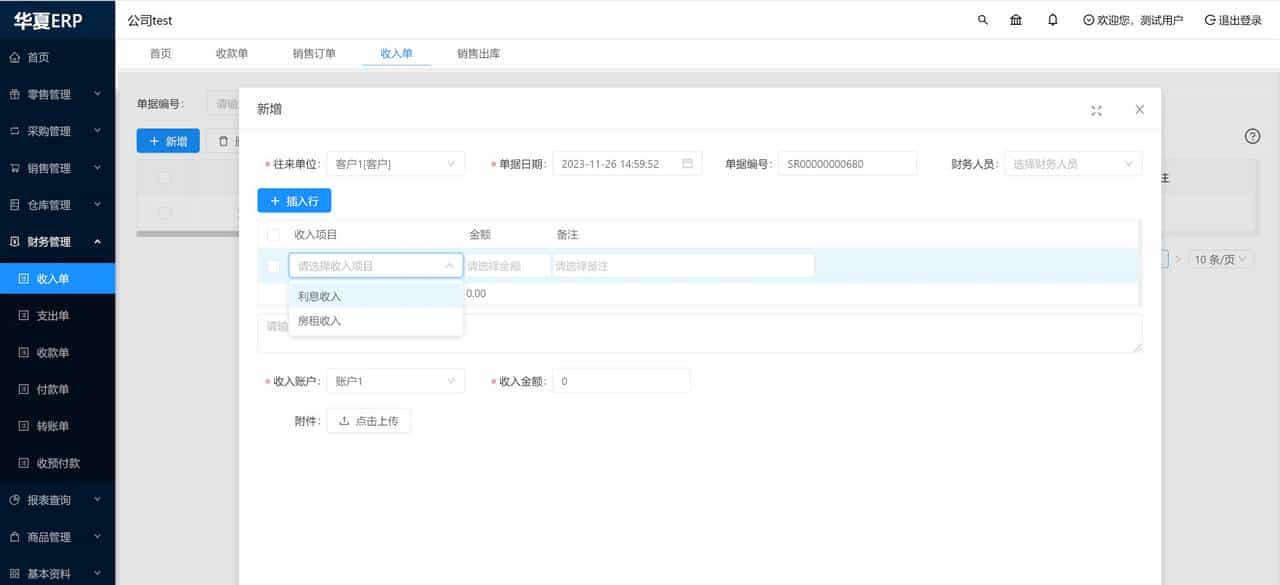This screenshot has height=585, width=1280.
Task: Switch to the 销售出库 tab
Action: point(477,53)
